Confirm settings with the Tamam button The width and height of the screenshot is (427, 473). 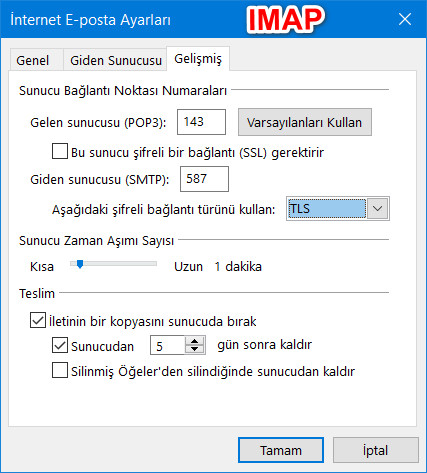281,450
